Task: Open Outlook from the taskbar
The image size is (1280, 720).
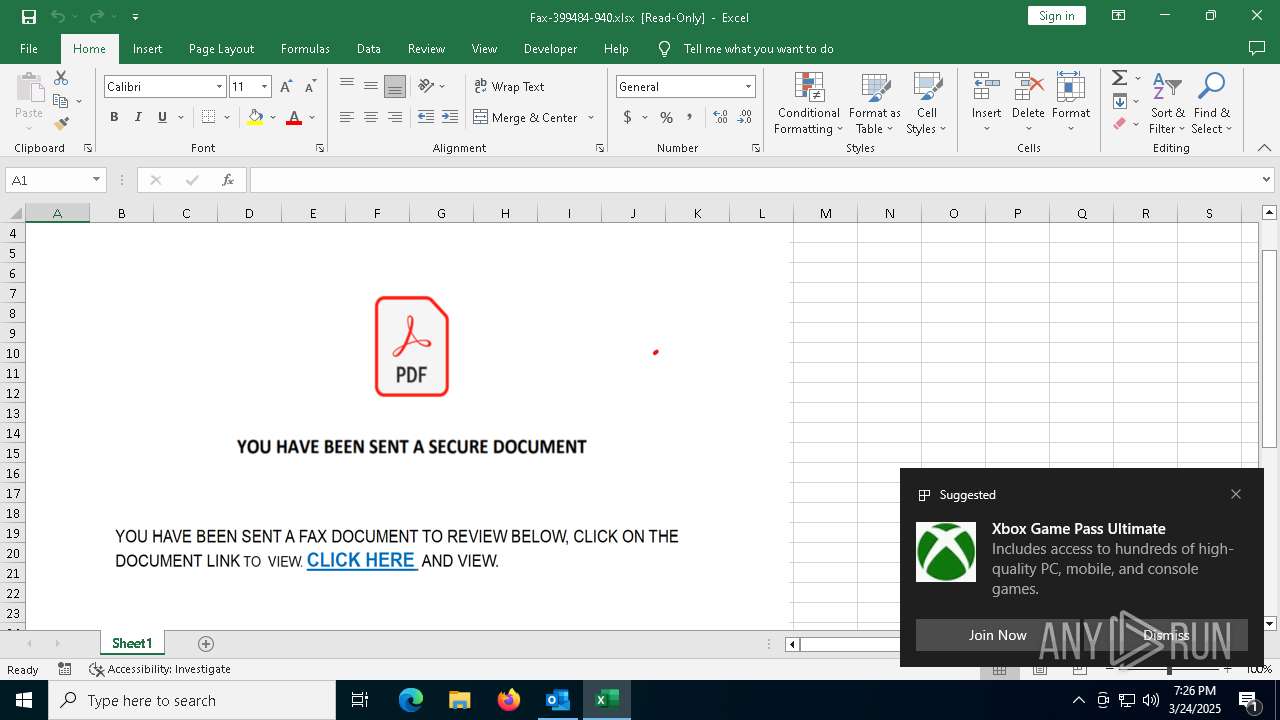Action: [557, 700]
